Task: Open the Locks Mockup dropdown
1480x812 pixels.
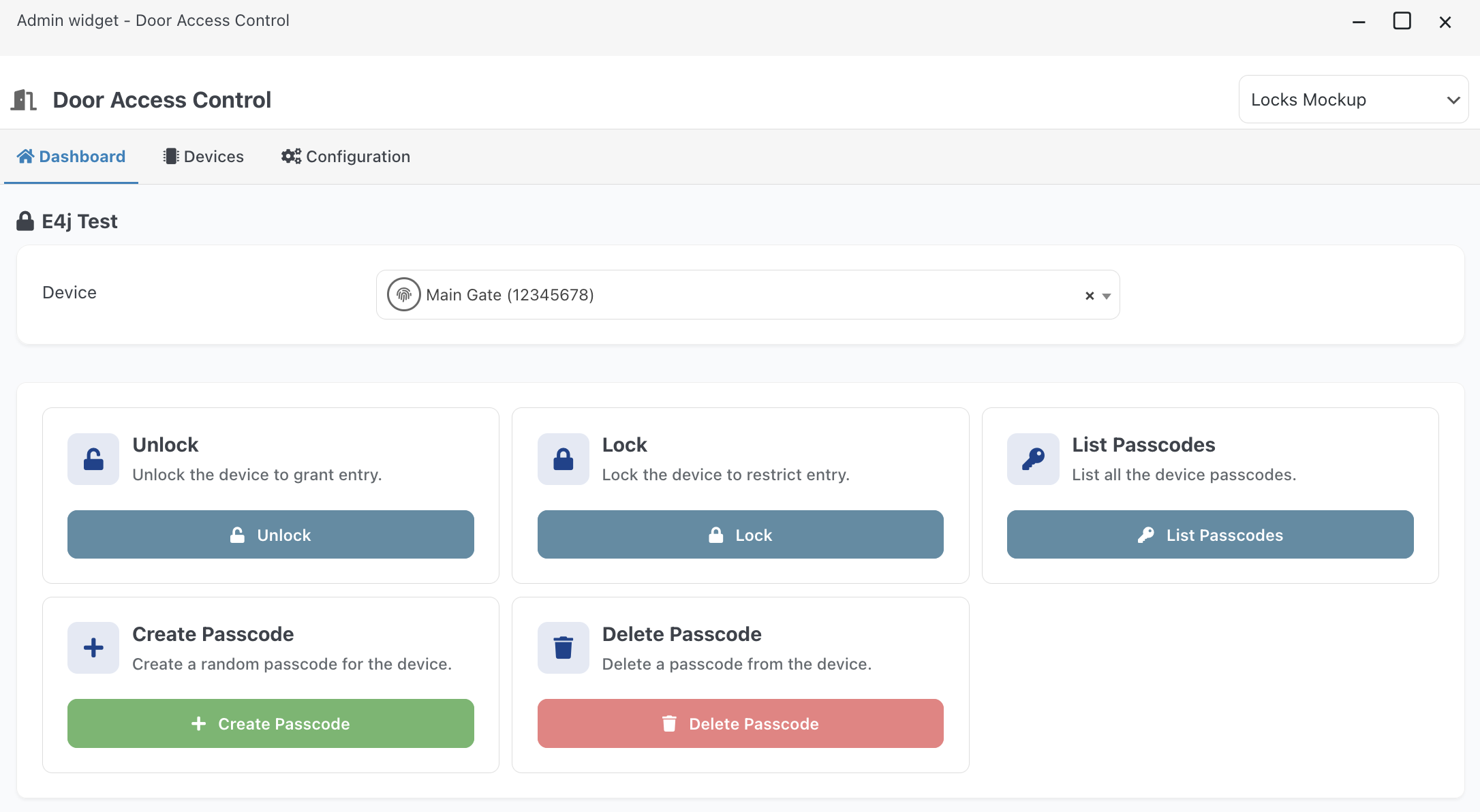Action: pos(1353,99)
